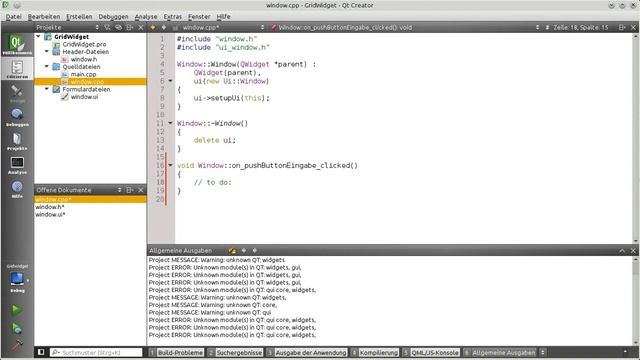Show the Suchergebnisse pane
This screenshot has width=640, height=360.
coord(235,352)
